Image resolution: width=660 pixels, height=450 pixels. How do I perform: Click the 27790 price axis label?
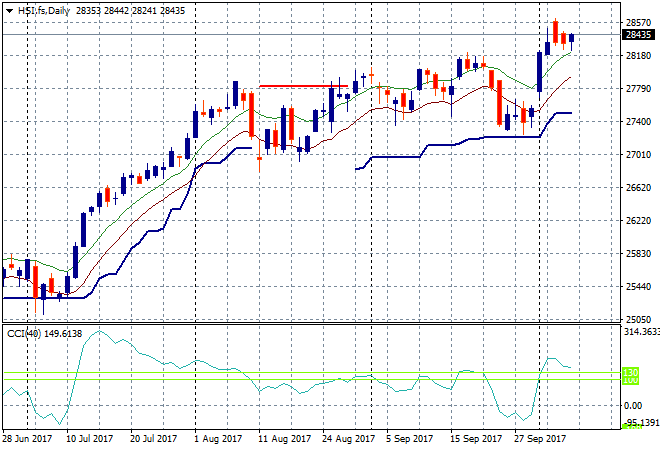click(639, 89)
